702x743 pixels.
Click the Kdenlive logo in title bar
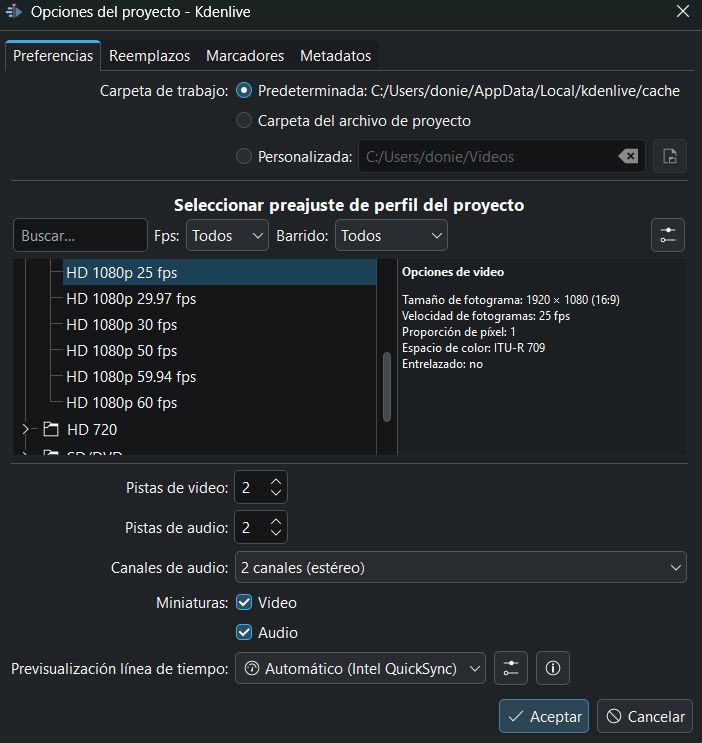[14, 11]
